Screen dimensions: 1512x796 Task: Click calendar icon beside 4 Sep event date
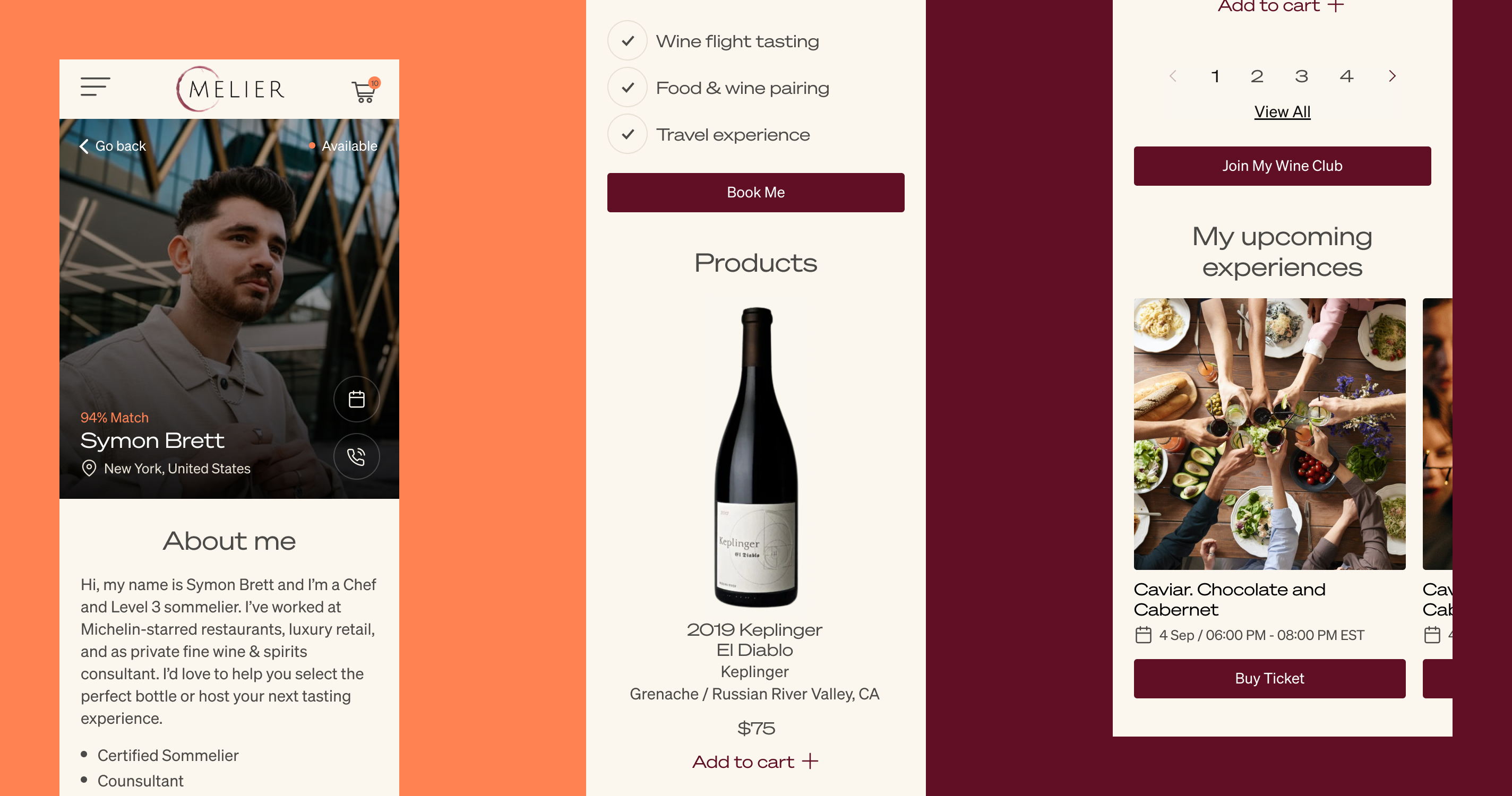click(x=1143, y=635)
